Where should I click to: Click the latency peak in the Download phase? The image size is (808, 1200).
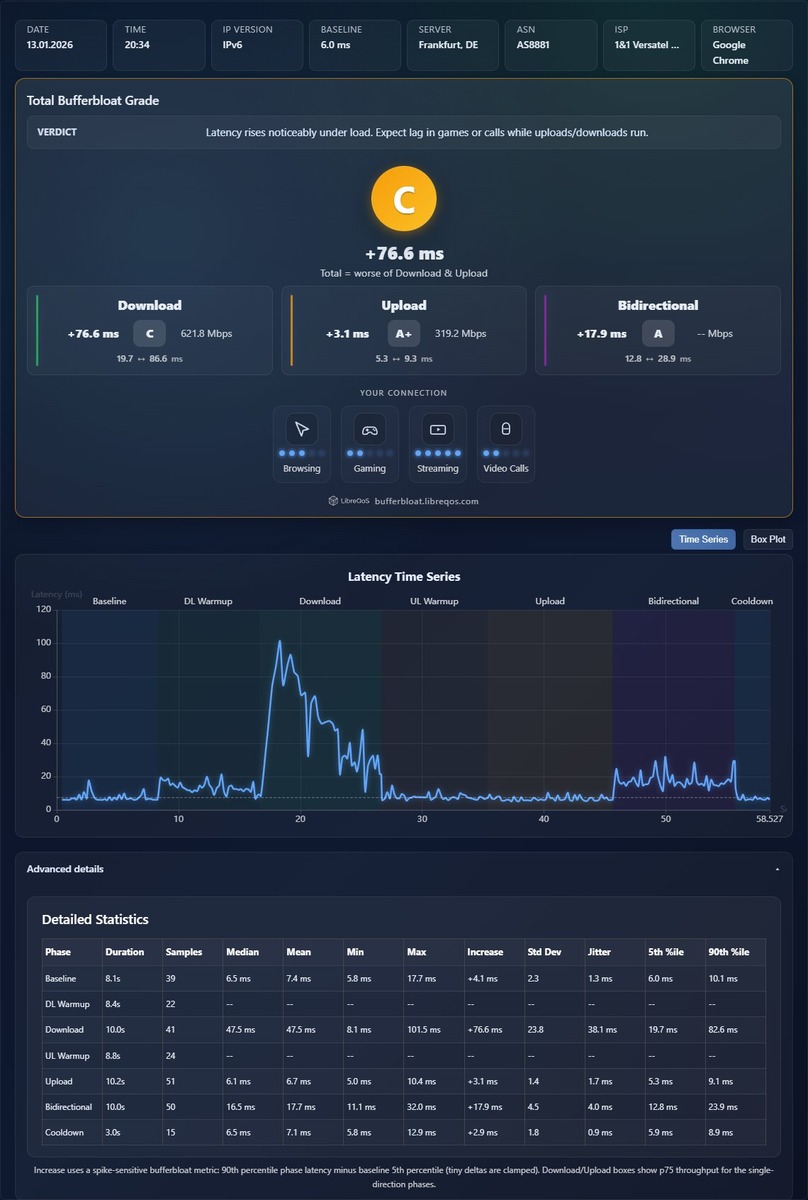click(x=279, y=641)
